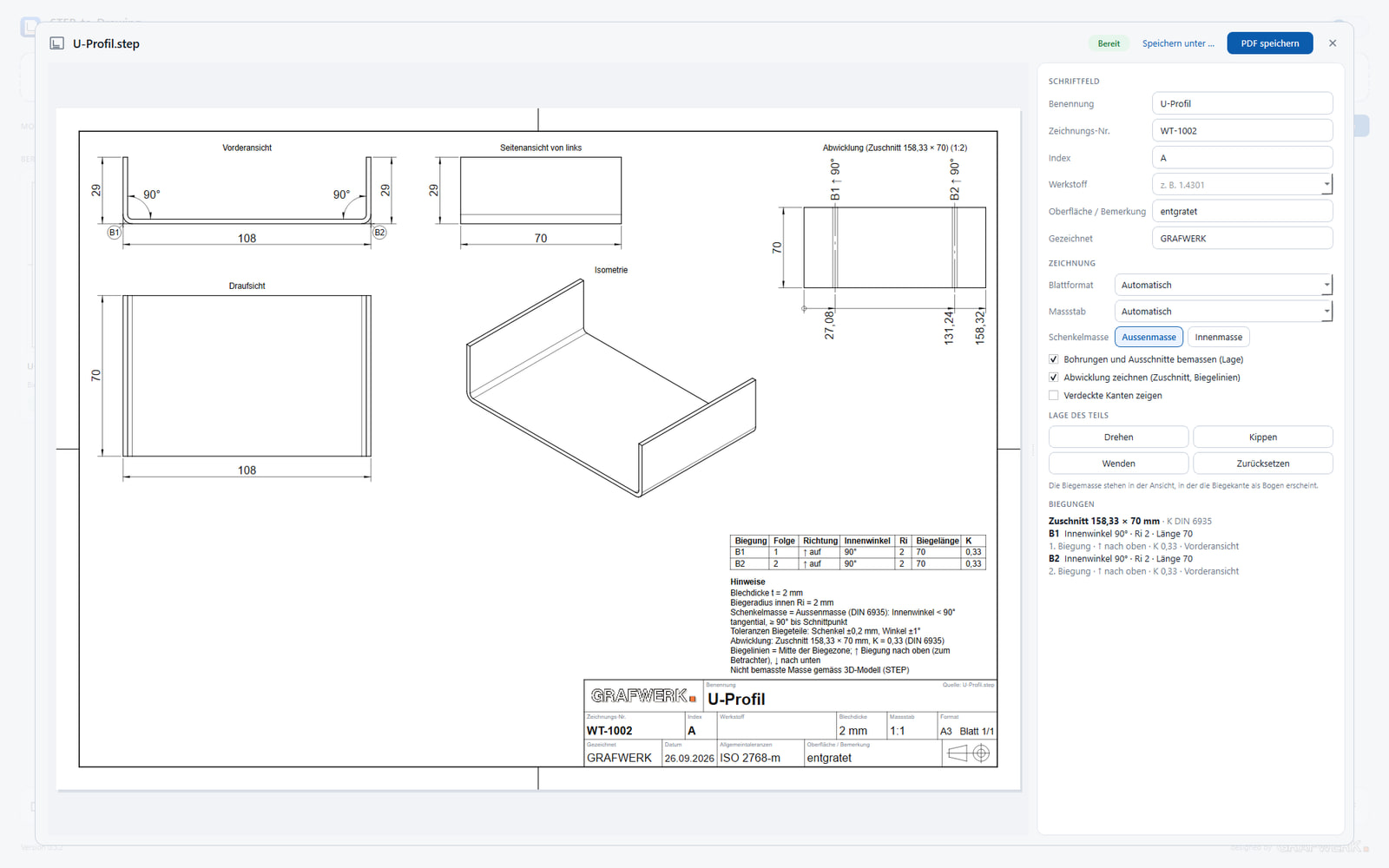Open the Werkstoff combo box

click(x=1241, y=185)
